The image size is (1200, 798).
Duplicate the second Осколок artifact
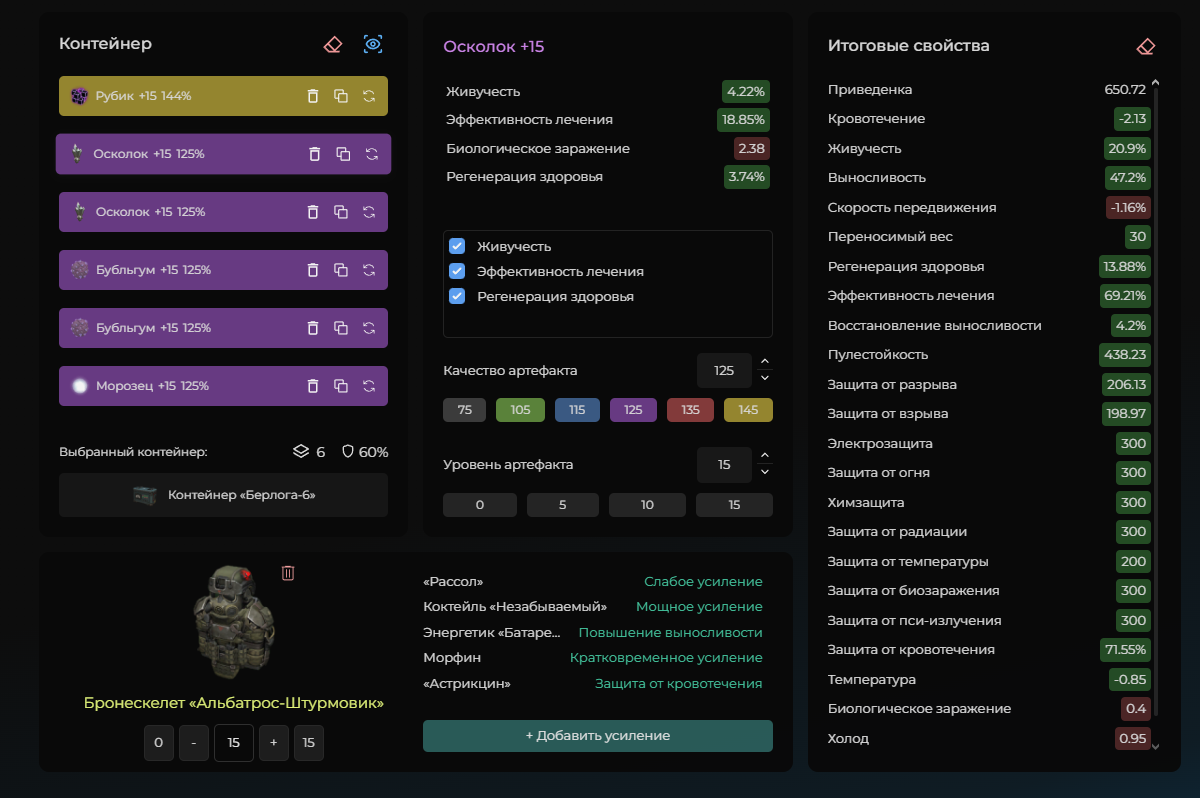tap(341, 212)
